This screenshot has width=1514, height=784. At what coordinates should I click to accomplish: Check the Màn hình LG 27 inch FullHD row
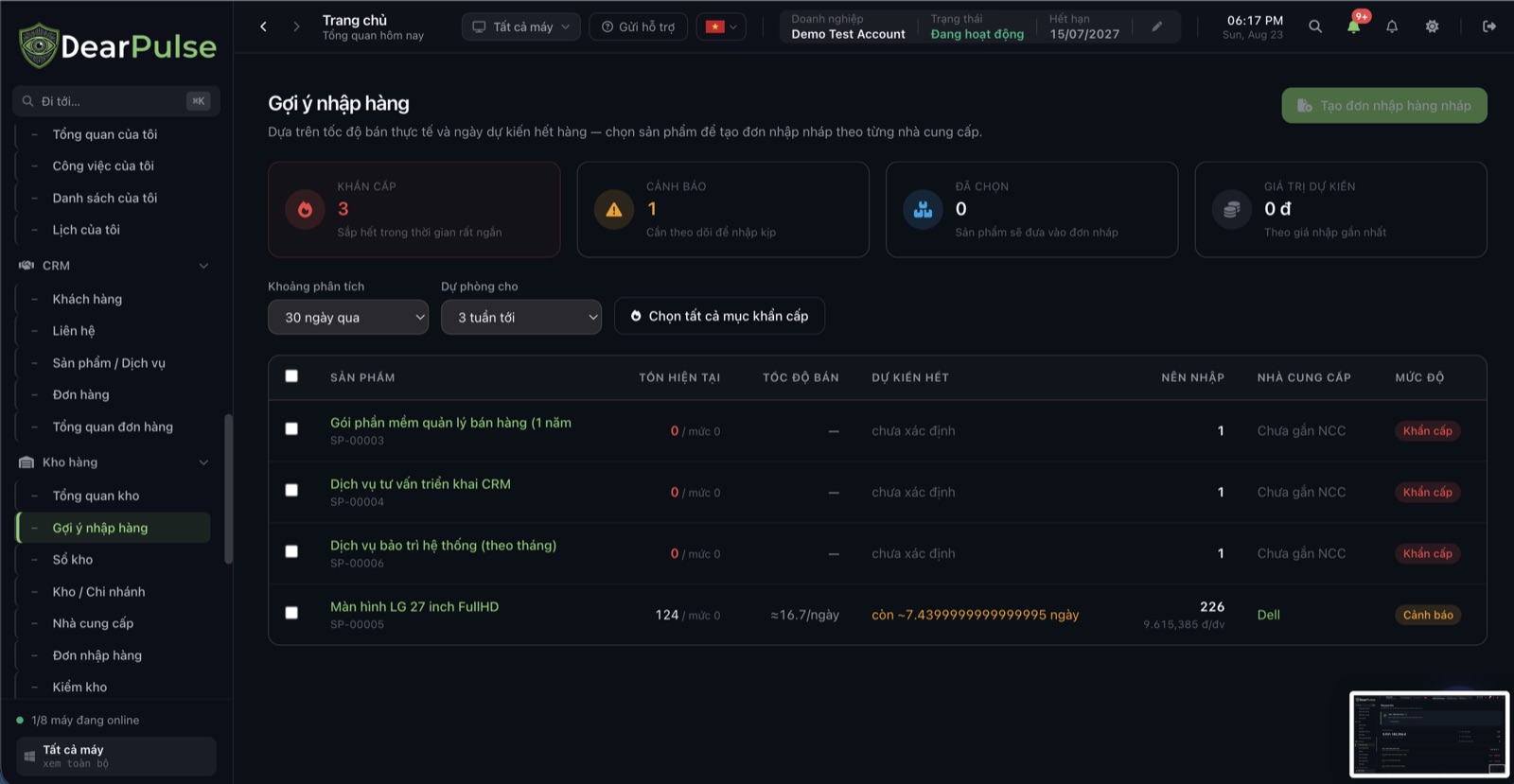click(x=291, y=614)
